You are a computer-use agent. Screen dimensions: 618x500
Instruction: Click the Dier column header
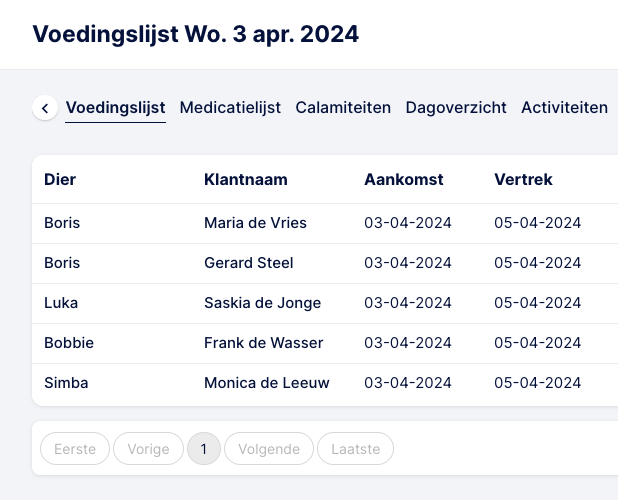point(60,180)
